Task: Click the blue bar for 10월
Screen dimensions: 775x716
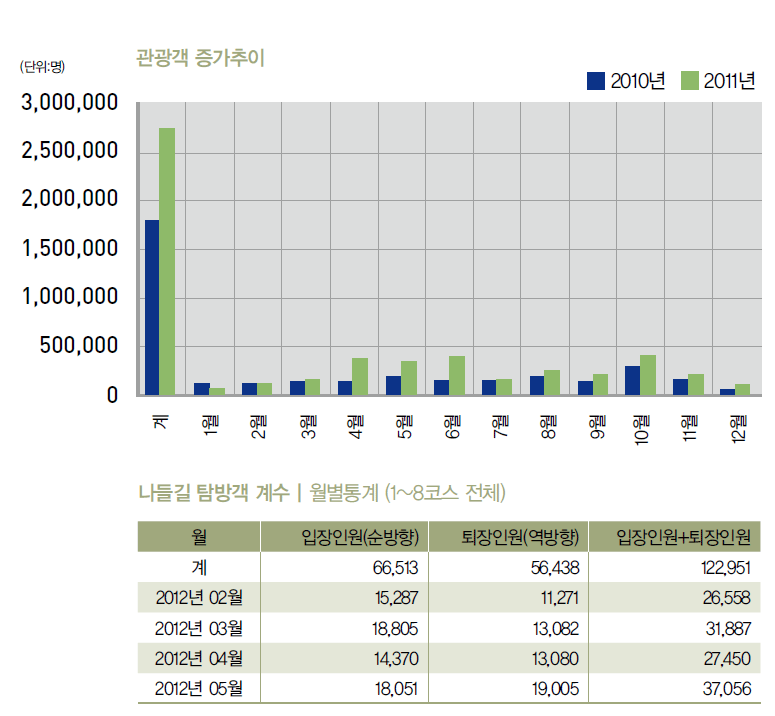Action: 633,380
